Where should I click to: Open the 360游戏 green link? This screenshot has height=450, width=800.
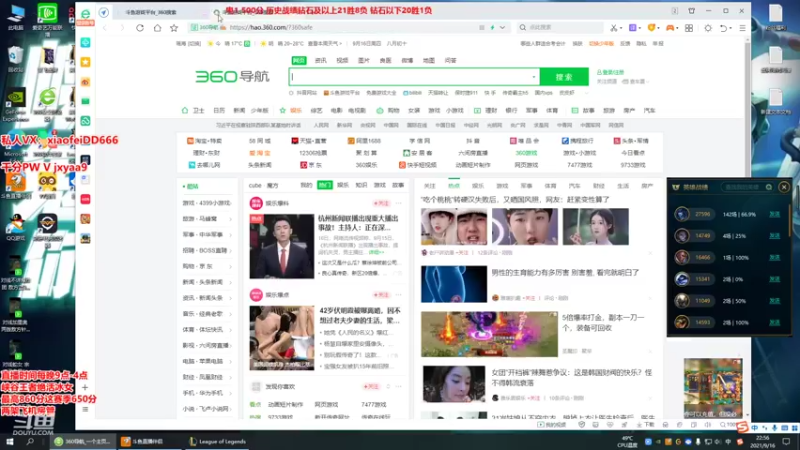pos(526,153)
